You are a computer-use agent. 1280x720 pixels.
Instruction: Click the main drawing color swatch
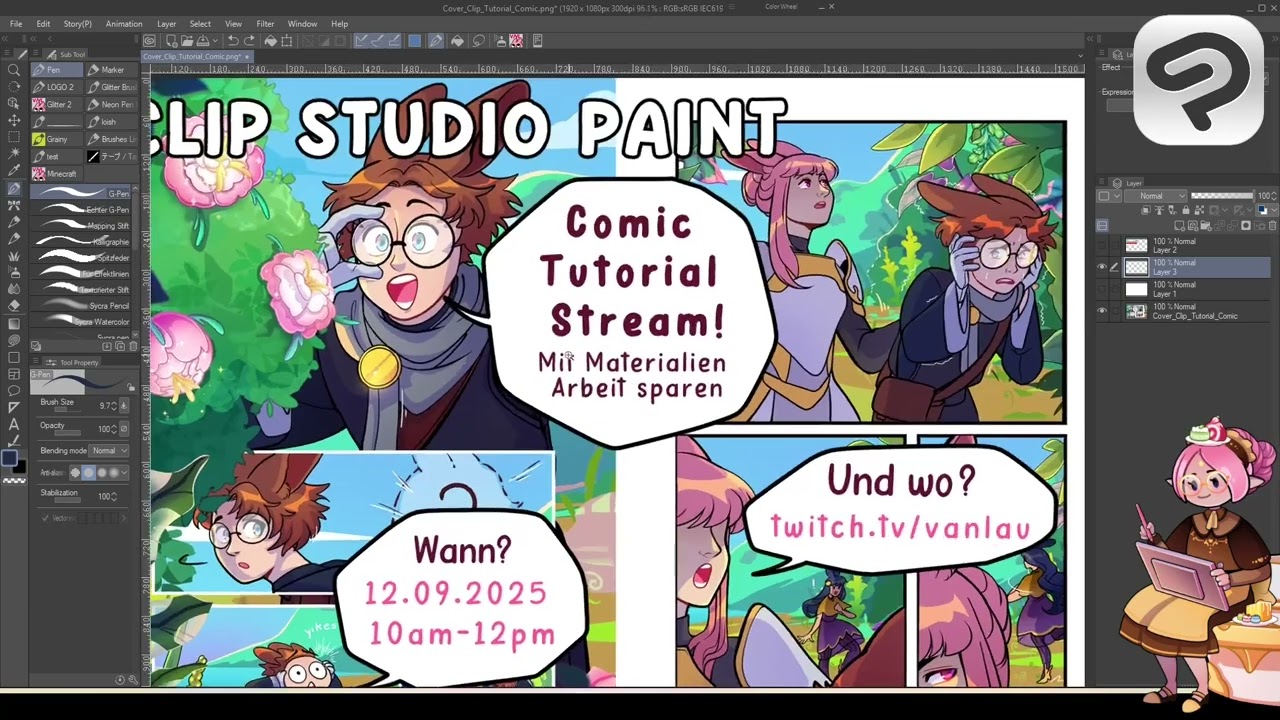click(11, 458)
